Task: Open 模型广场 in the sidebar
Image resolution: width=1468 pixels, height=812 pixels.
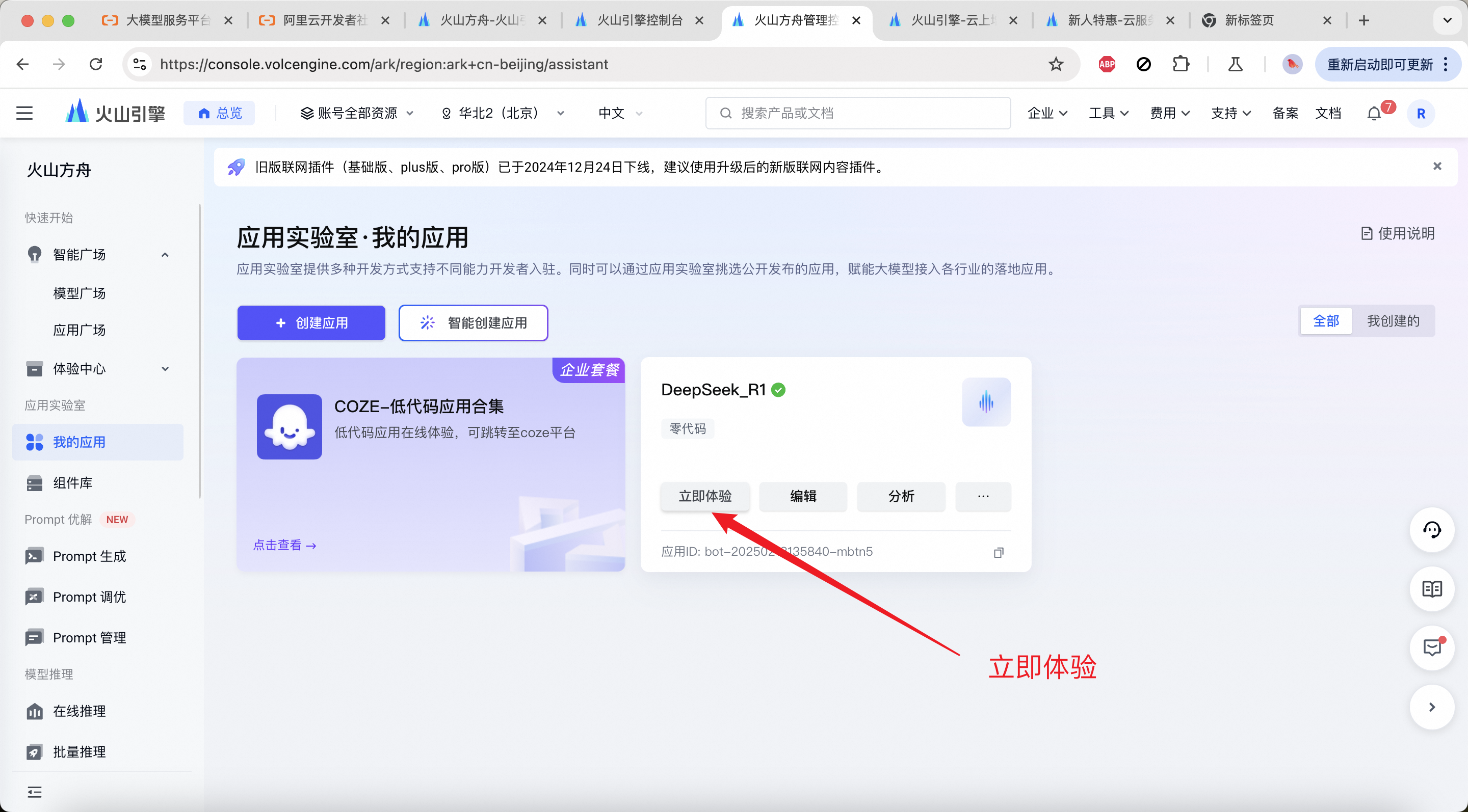Action: [x=79, y=293]
